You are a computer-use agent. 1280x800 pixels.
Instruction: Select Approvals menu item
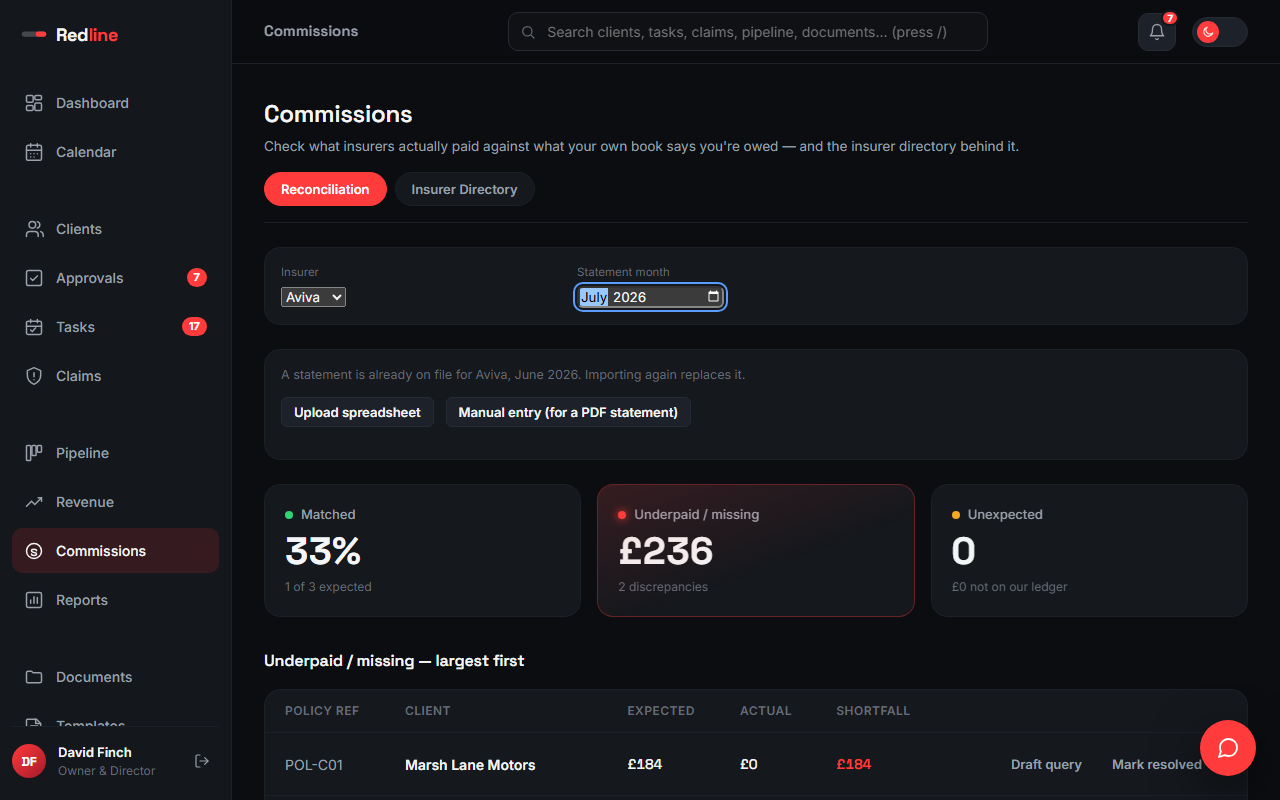point(115,278)
